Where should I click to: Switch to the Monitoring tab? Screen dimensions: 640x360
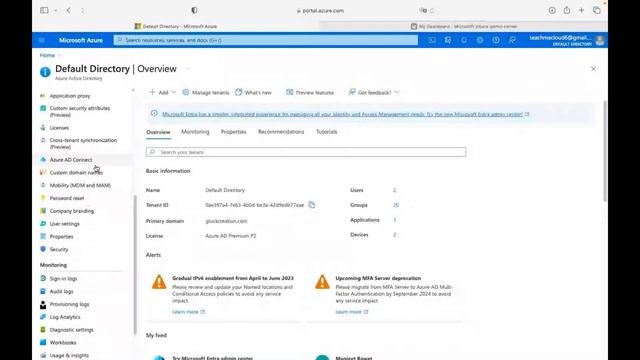(195, 132)
